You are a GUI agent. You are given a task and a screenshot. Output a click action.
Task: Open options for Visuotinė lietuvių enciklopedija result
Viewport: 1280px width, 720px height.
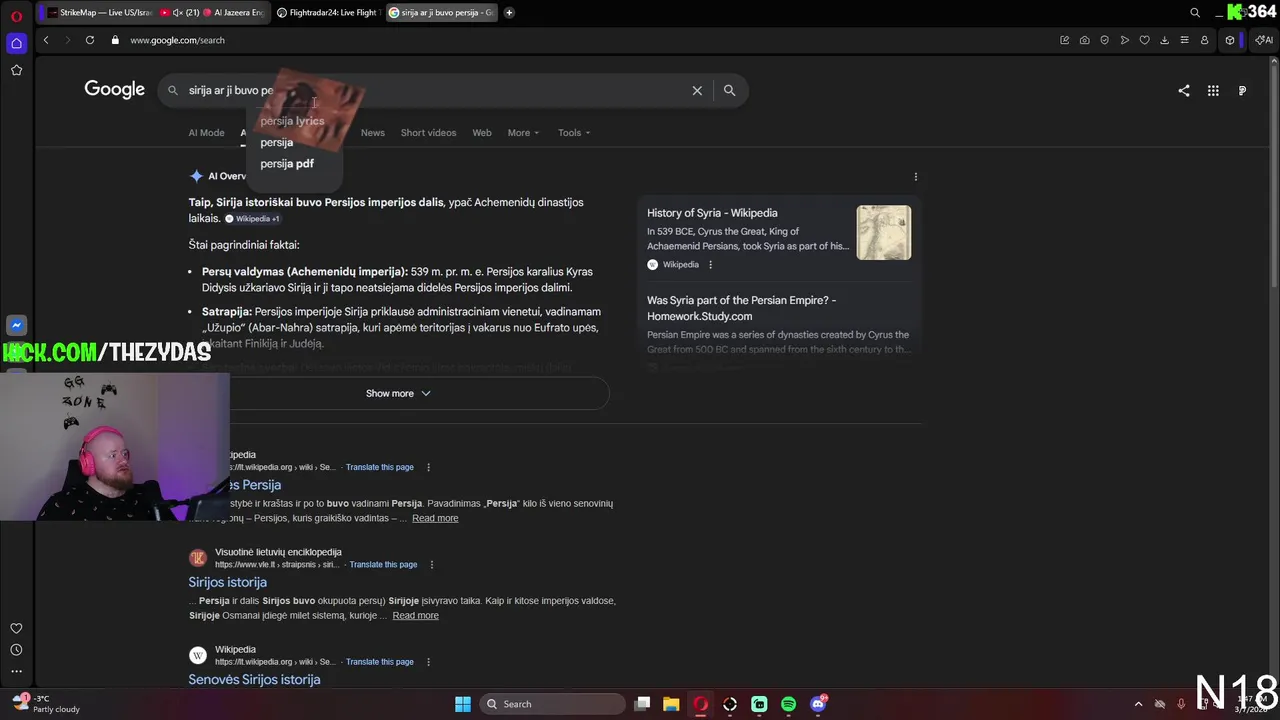[432, 565]
